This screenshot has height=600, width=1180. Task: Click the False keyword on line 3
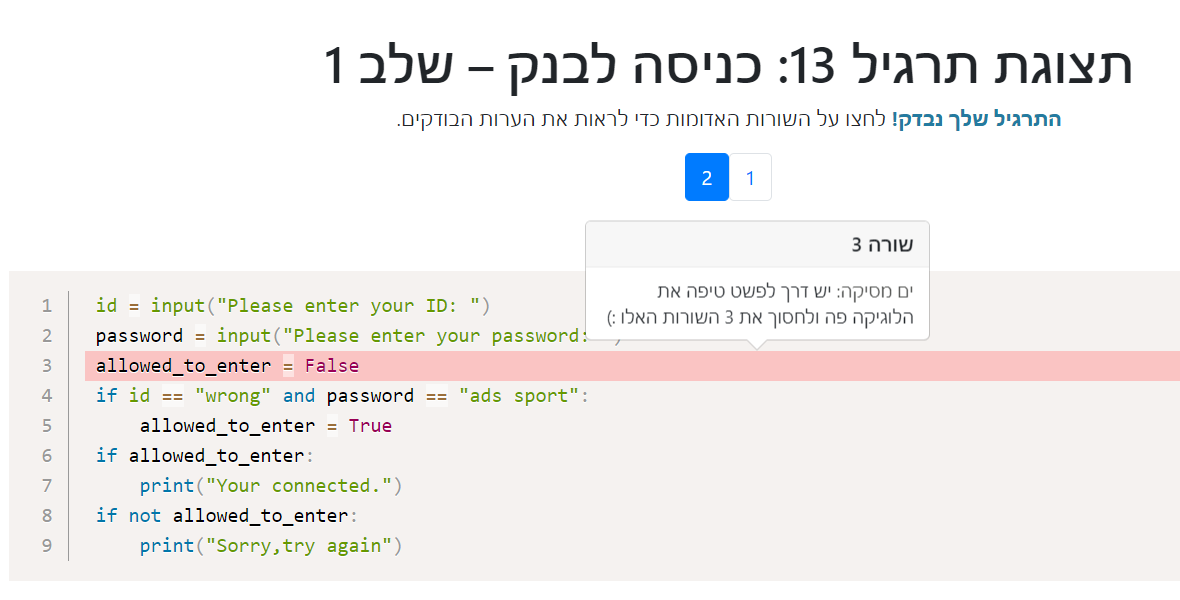pyautogui.click(x=332, y=366)
